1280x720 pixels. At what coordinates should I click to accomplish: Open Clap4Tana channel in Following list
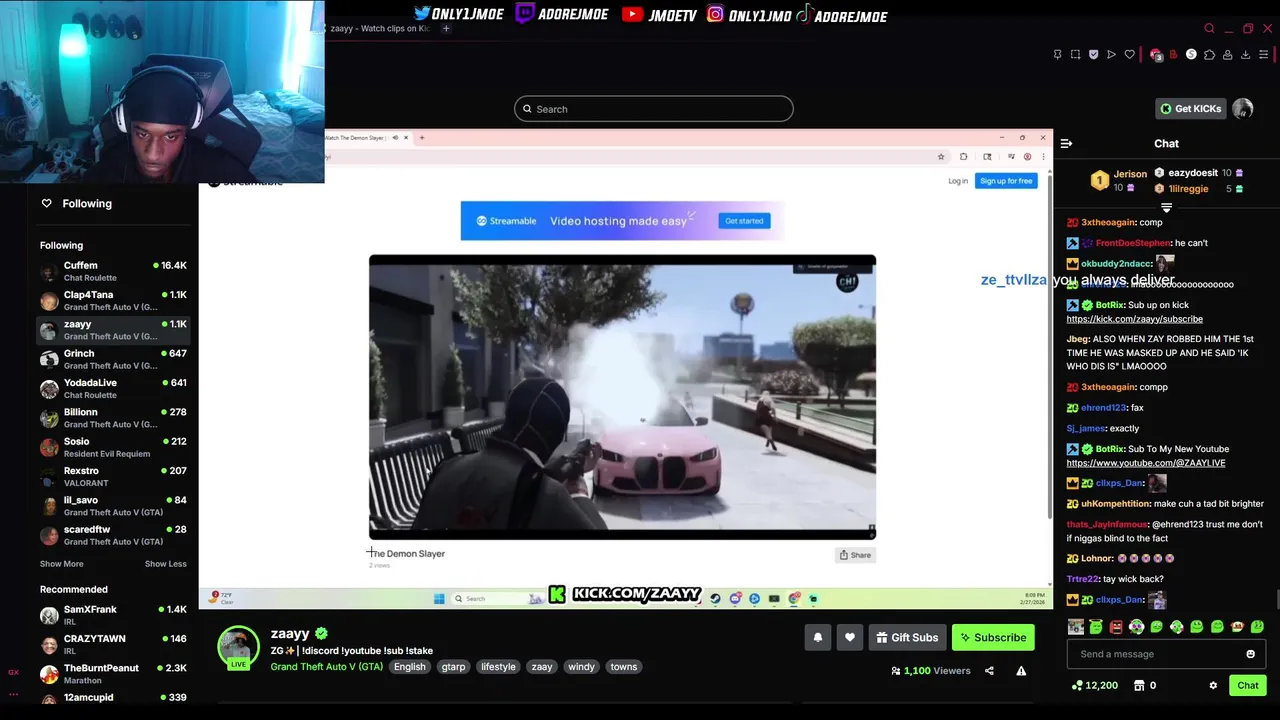pos(113,301)
